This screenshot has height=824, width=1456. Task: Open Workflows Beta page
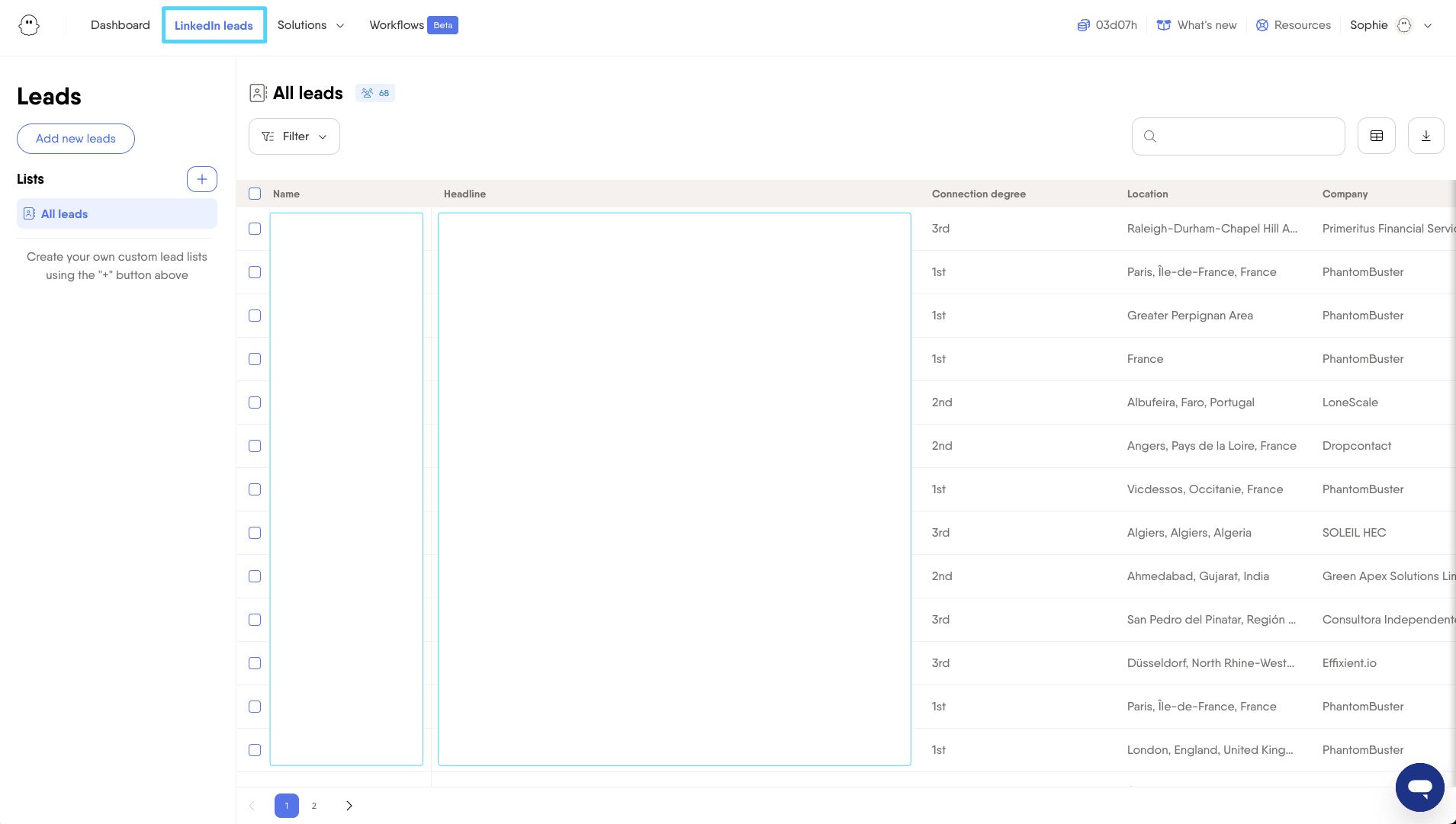[413, 25]
